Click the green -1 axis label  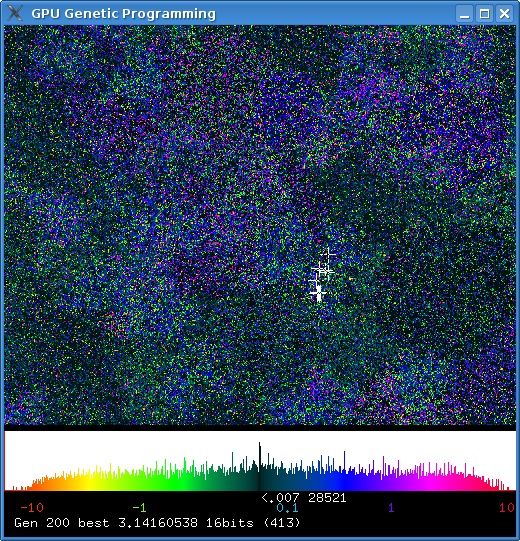[x=139, y=508]
